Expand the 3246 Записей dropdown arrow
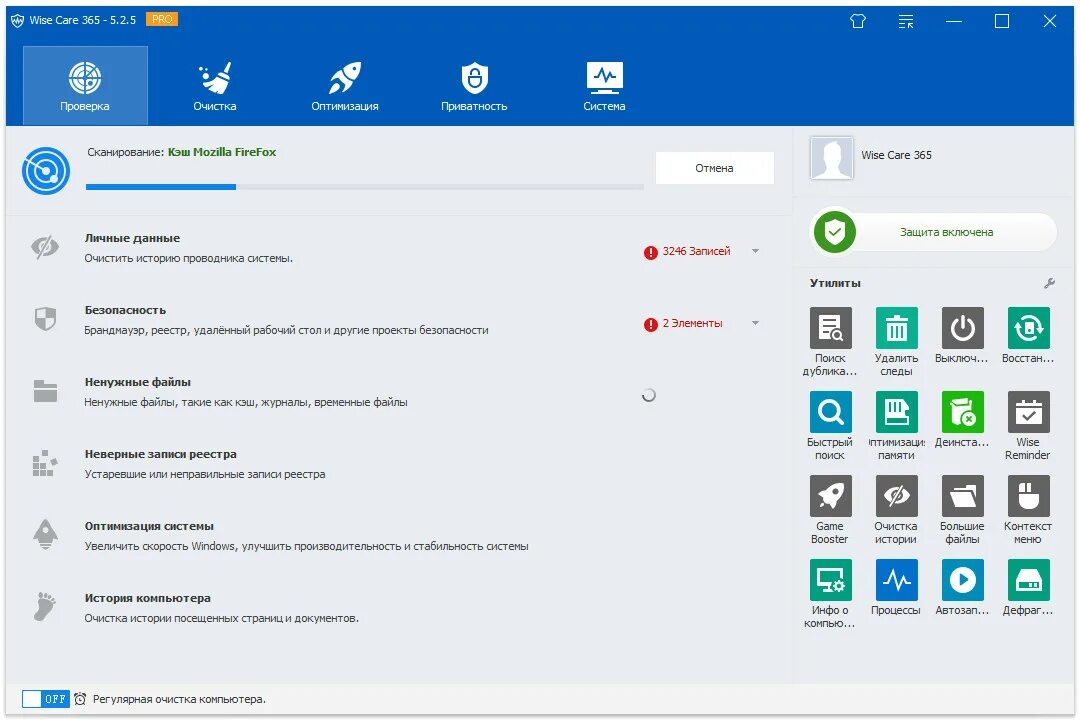 [756, 251]
